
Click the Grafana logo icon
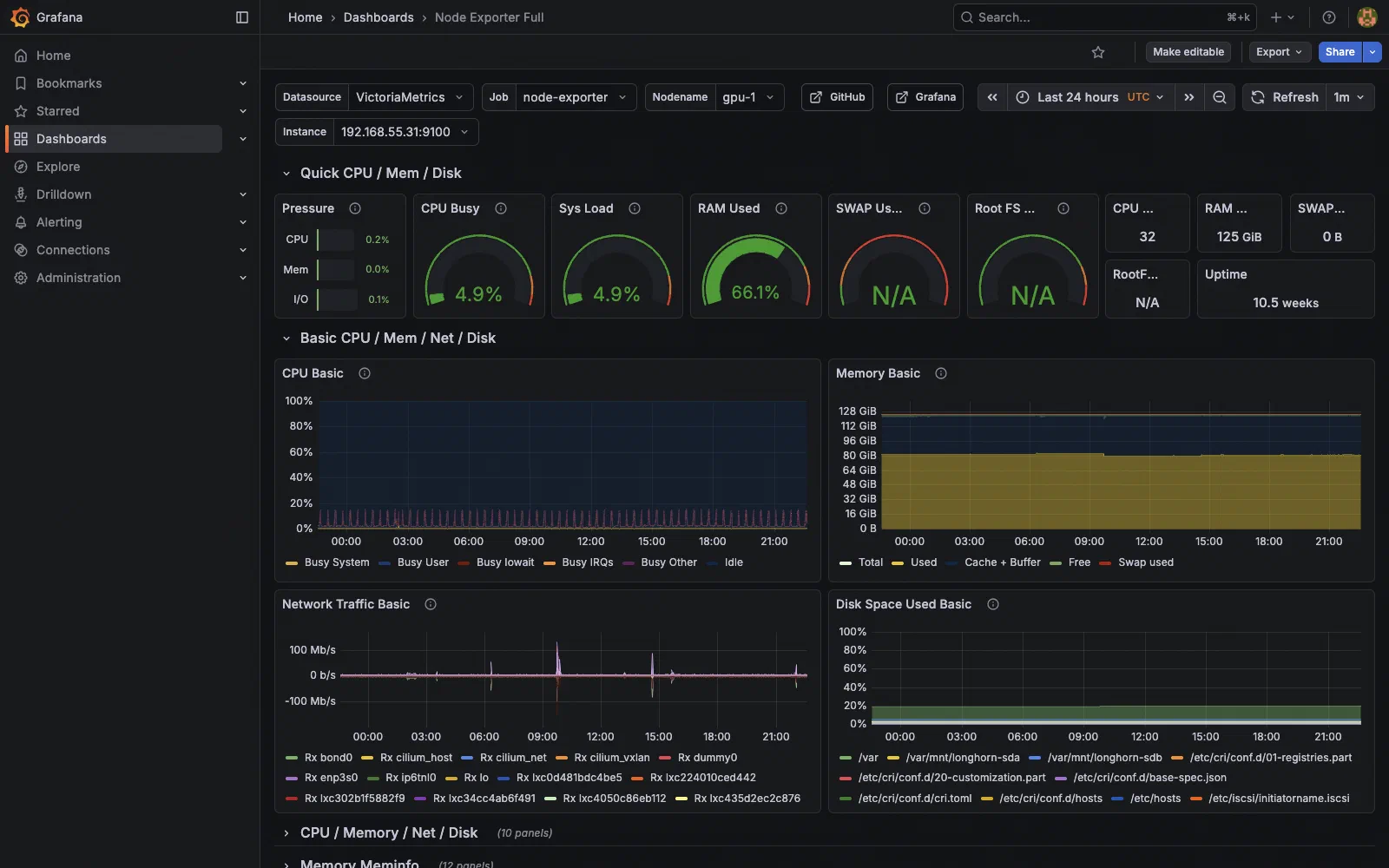[20, 17]
